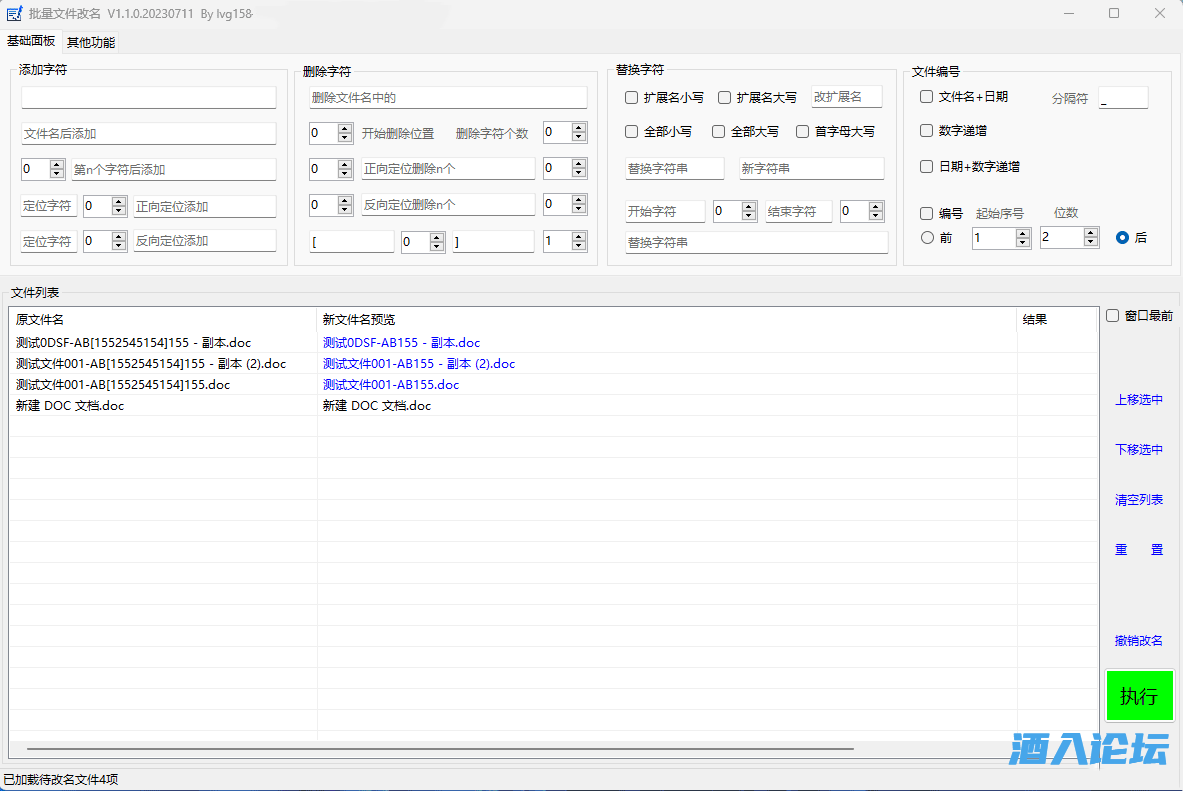The width and height of the screenshot is (1183, 791).
Task: Select the 前 radio button
Action: (x=928, y=238)
